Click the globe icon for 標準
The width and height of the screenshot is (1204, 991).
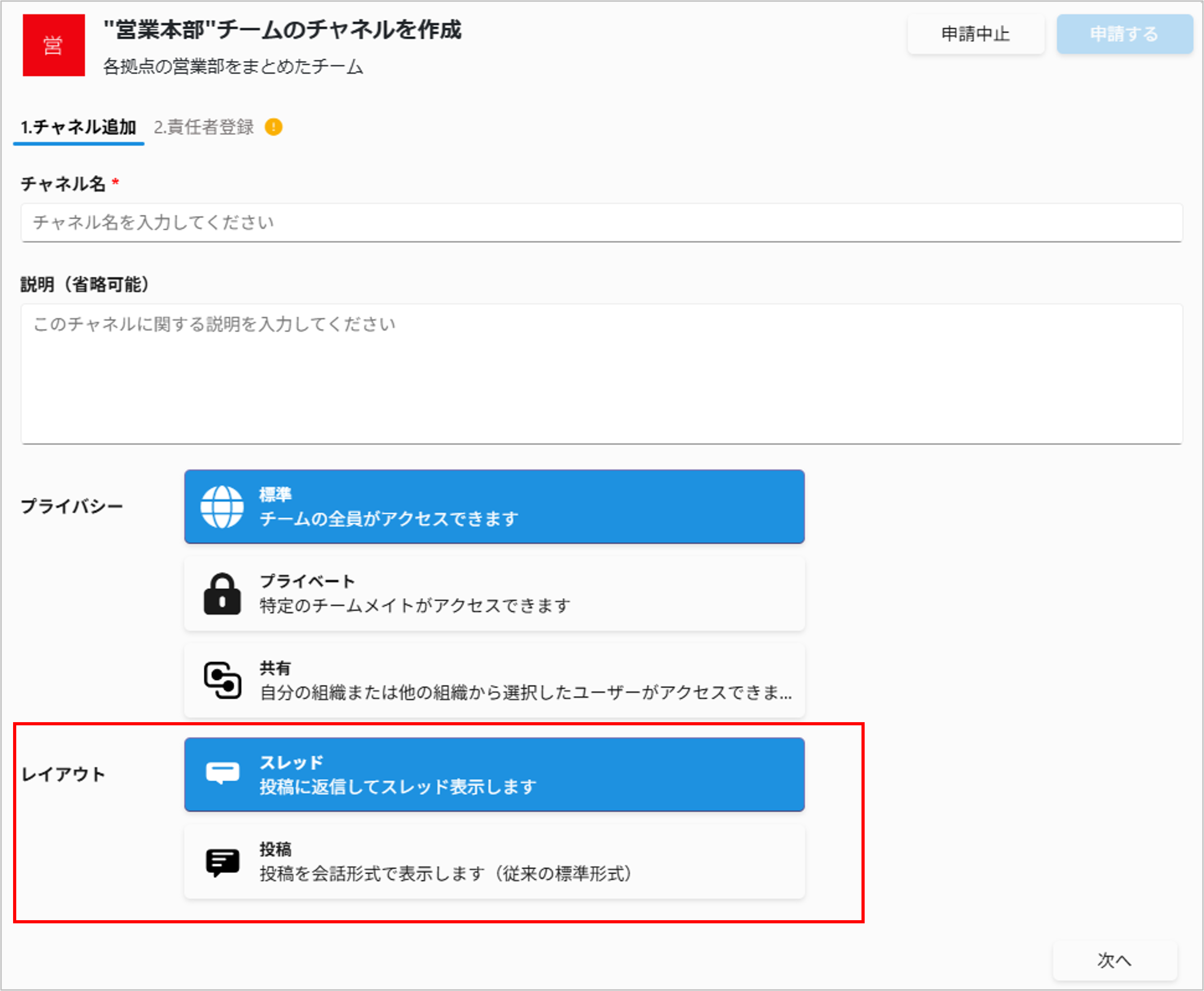click(222, 507)
